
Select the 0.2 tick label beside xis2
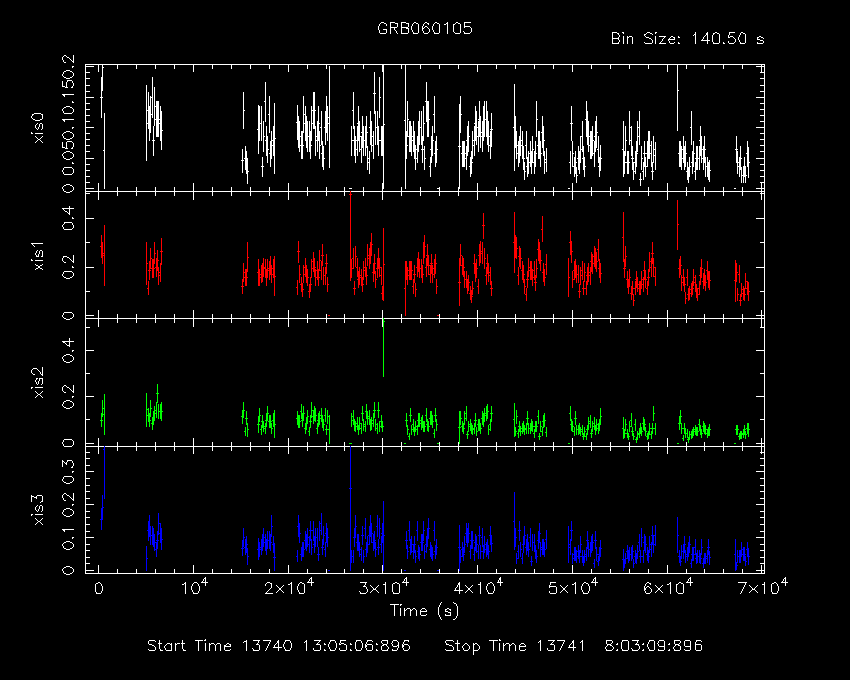tap(68, 397)
